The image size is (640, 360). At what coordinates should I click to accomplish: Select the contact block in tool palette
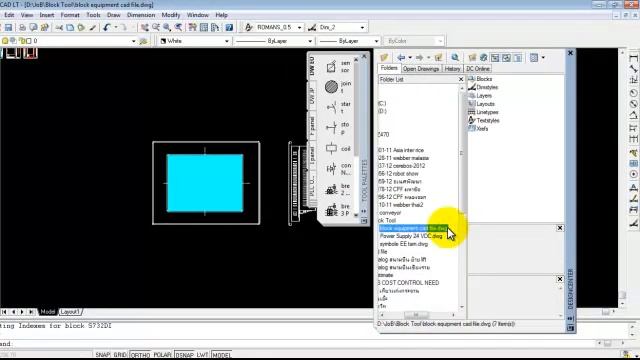tap(338, 169)
